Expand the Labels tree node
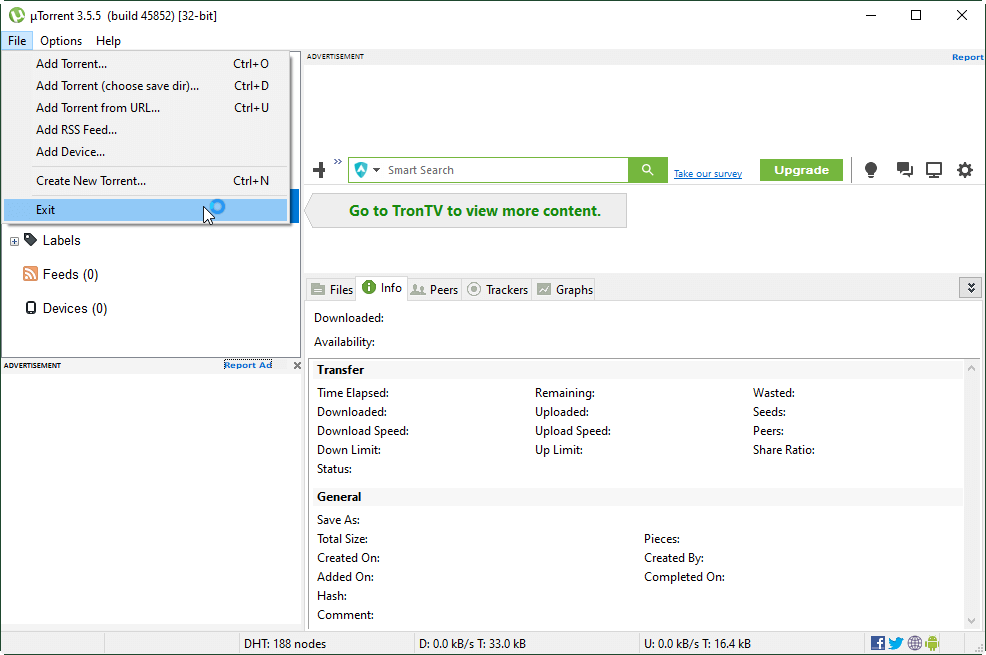Screen dimensions: 986x655 click(x=14, y=241)
